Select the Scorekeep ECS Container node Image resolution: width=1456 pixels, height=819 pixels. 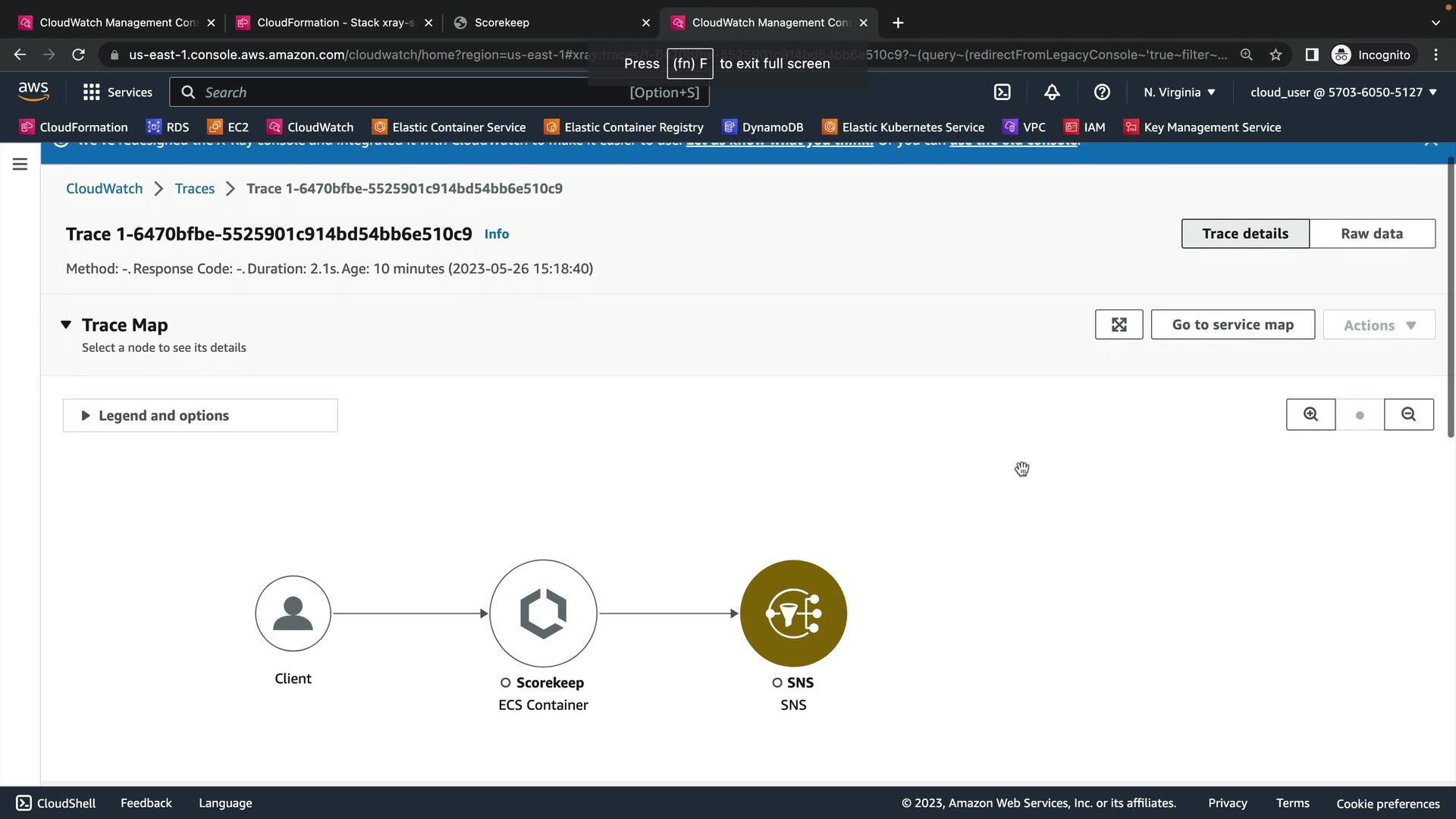[x=543, y=613]
